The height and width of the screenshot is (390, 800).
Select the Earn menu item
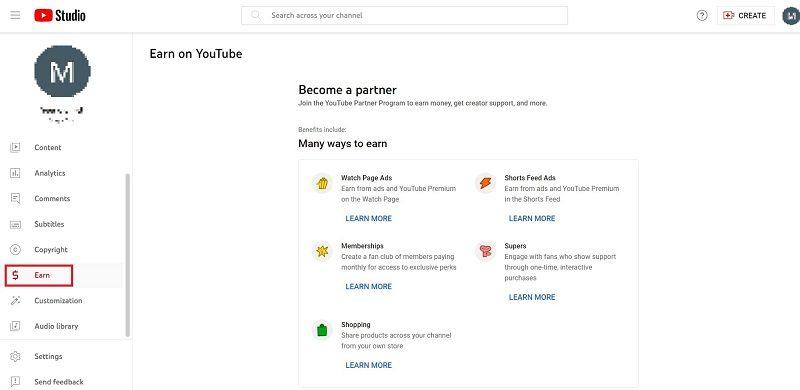point(39,275)
